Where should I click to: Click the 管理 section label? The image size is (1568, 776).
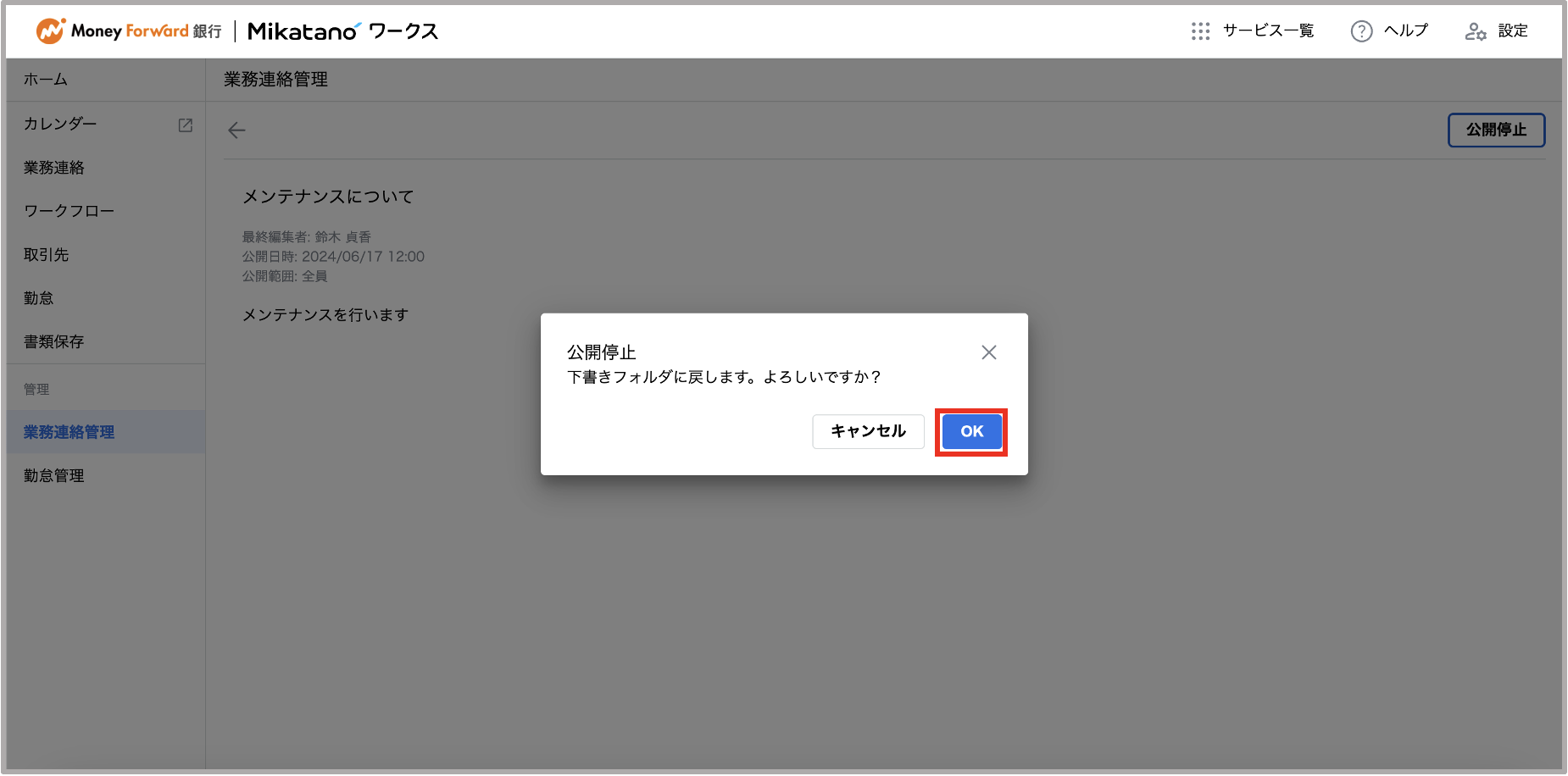36,390
